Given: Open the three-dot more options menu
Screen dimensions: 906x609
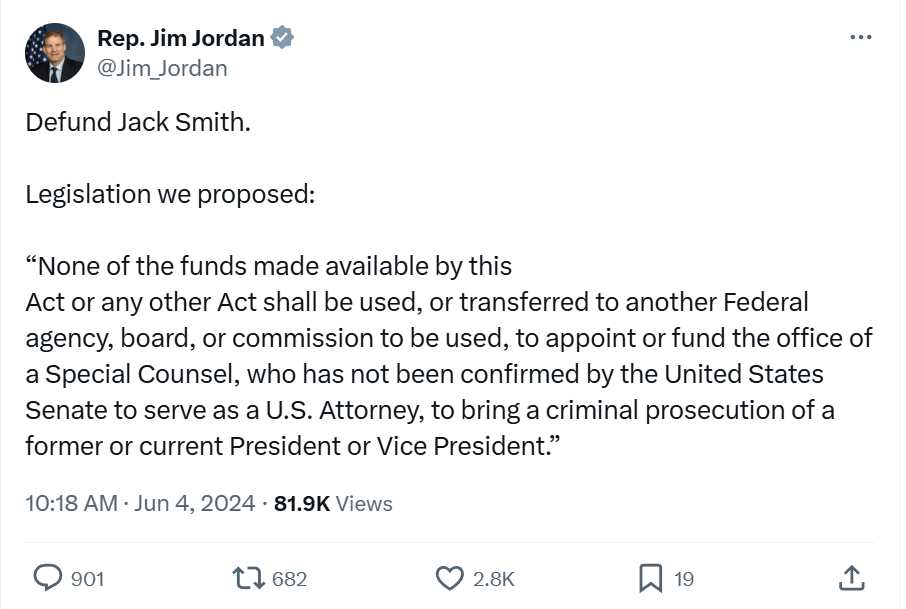Looking at the screenshot, I should click(860, 38).
